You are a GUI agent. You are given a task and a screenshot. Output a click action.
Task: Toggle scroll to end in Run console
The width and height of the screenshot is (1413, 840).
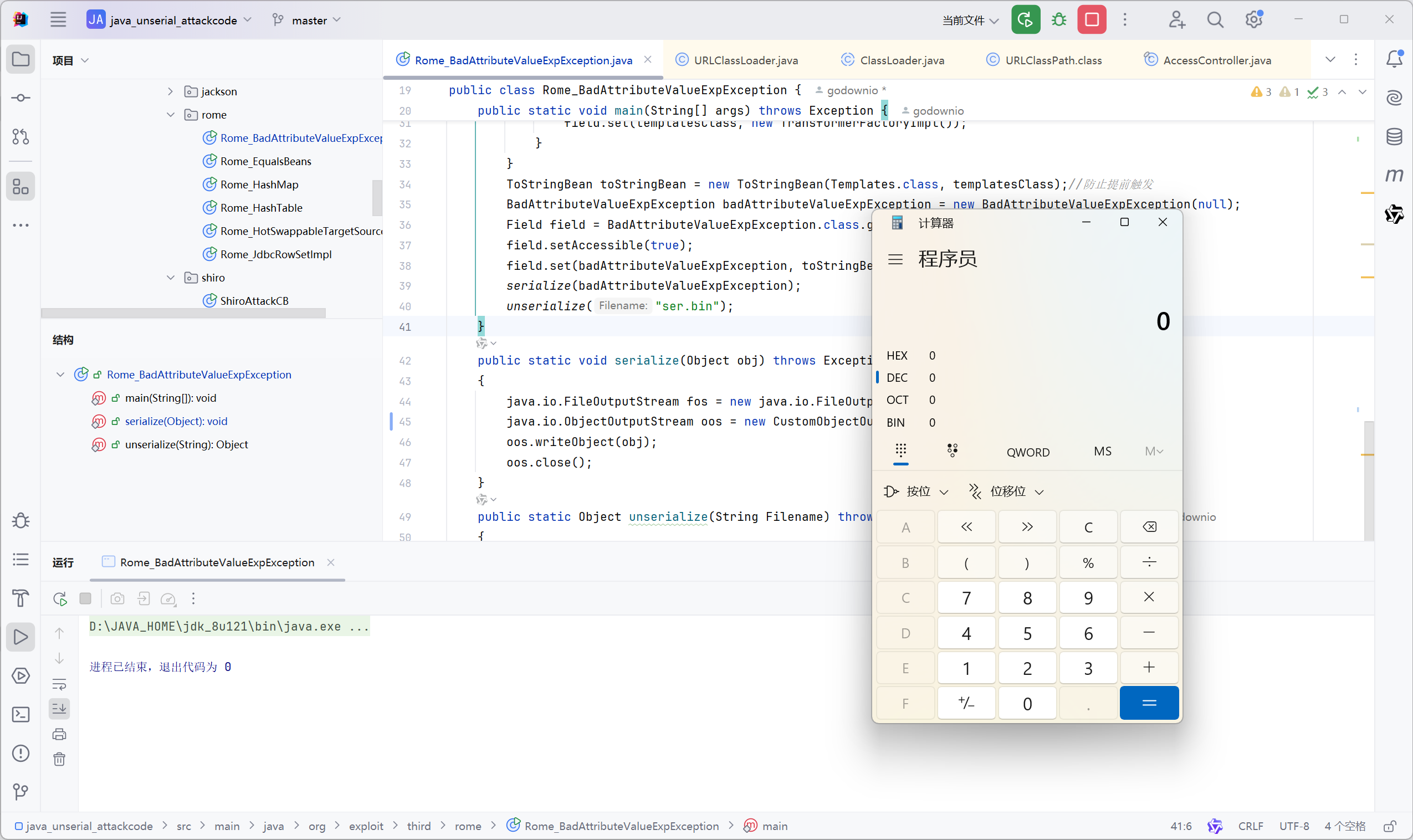[x=59, y=708]
